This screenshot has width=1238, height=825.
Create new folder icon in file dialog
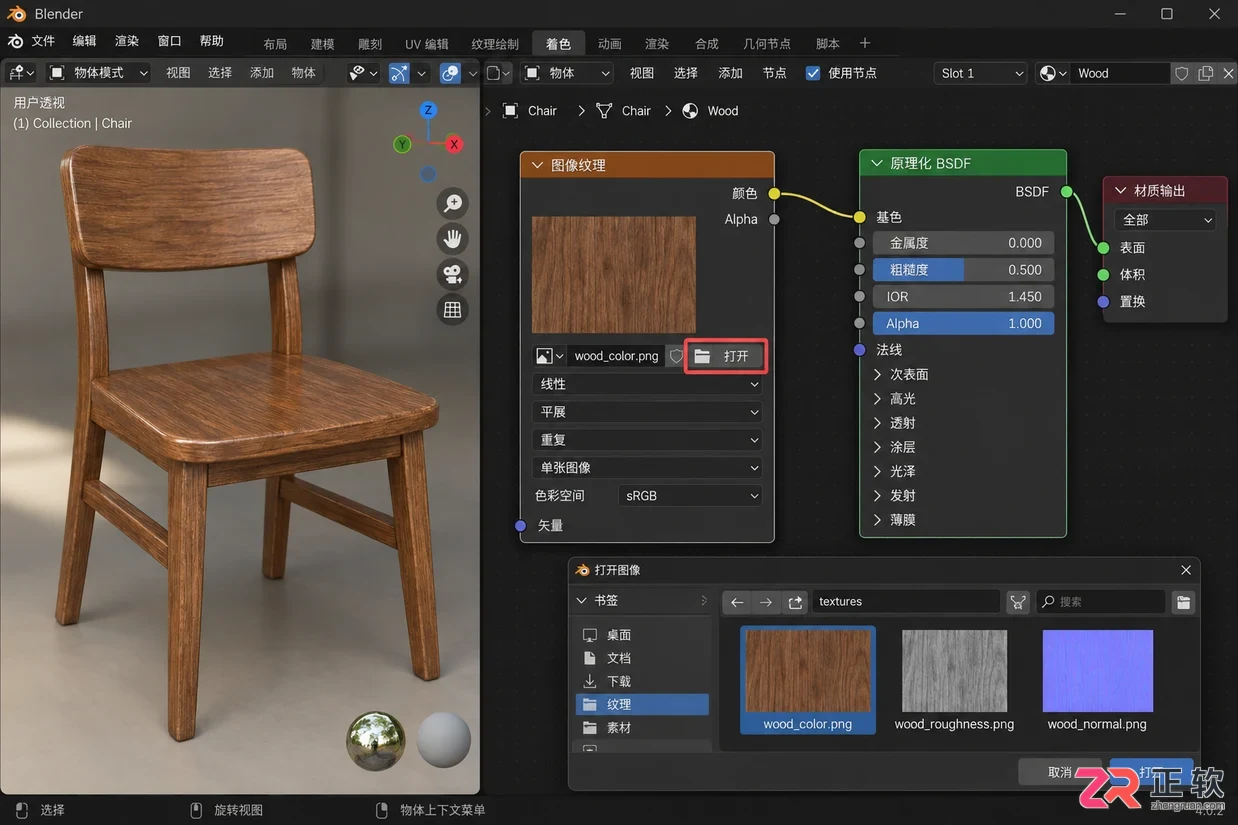click(1183, 602)
